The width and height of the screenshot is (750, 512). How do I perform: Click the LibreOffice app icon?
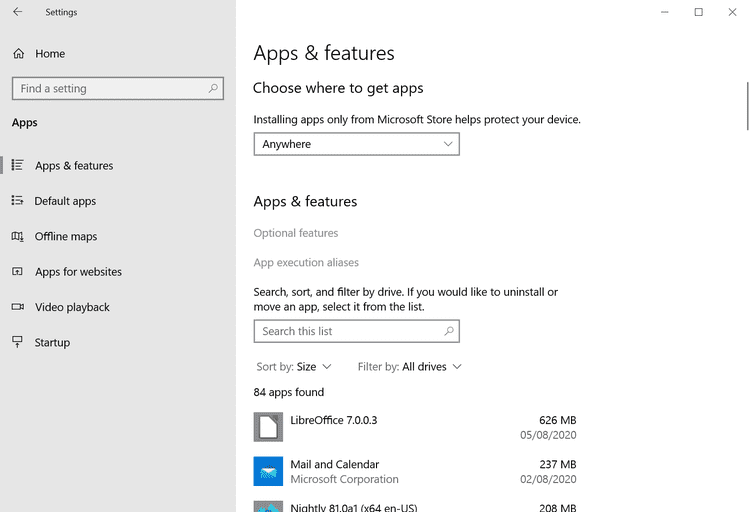[x=268, y=427]
